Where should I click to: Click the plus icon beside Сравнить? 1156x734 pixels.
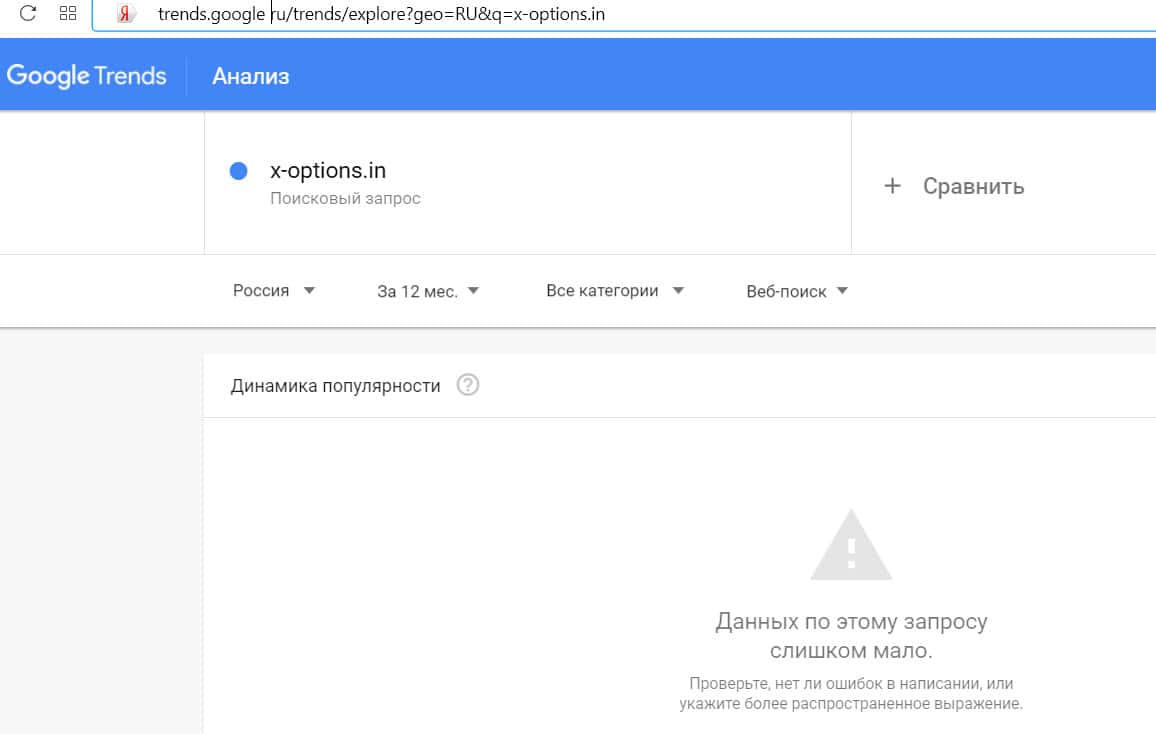[x=893, y=186]
